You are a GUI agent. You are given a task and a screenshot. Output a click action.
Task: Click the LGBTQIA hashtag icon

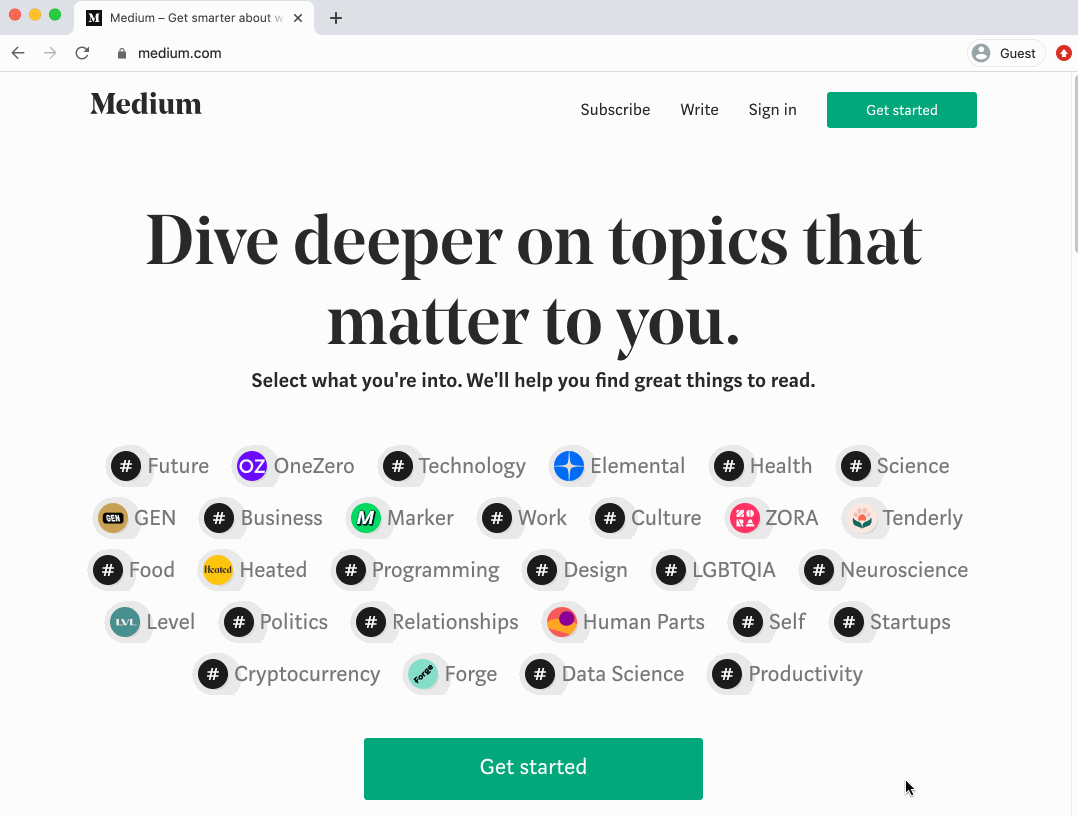(x=671, y=570)
